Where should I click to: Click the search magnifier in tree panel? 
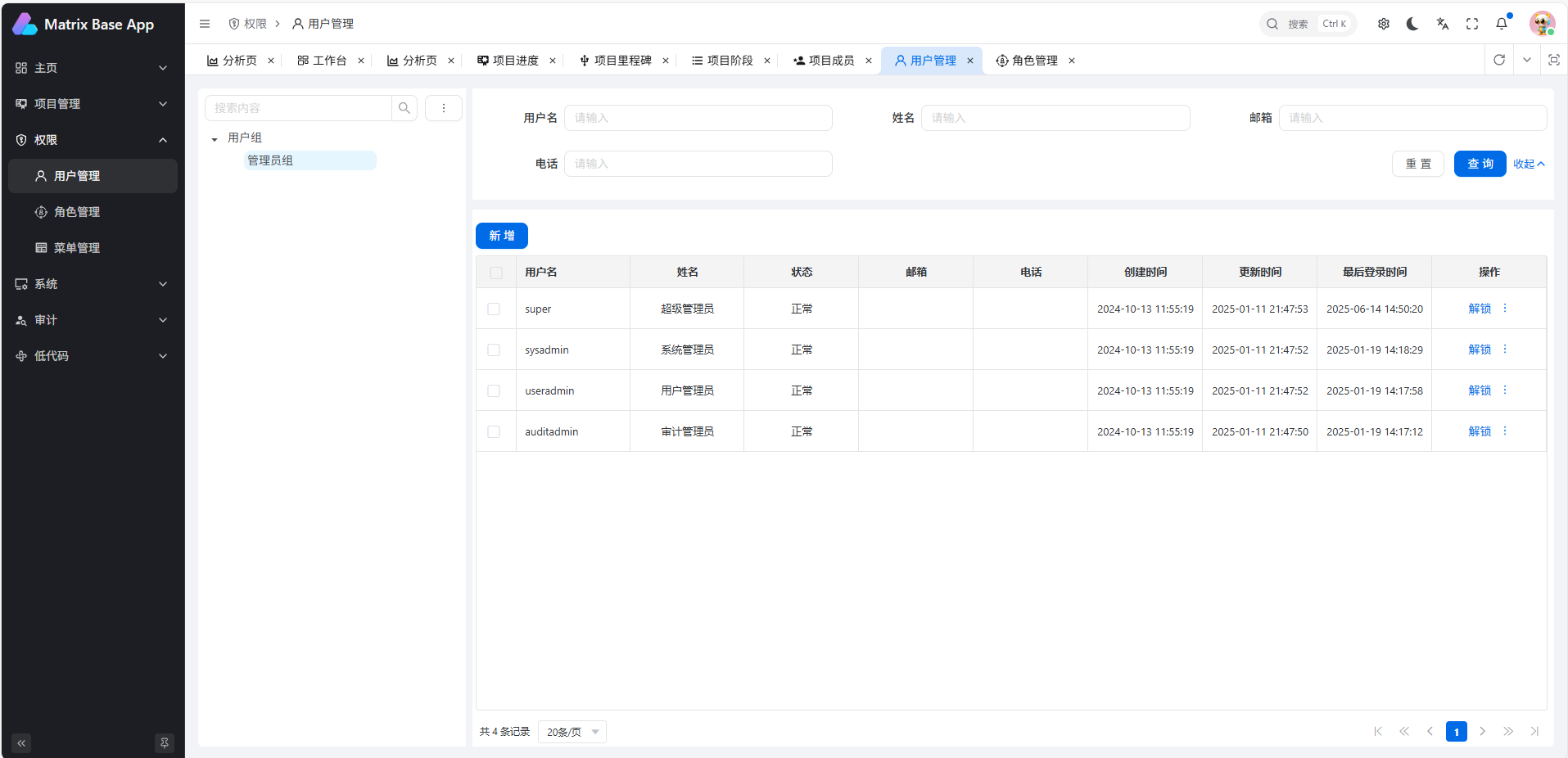point(404,108)
